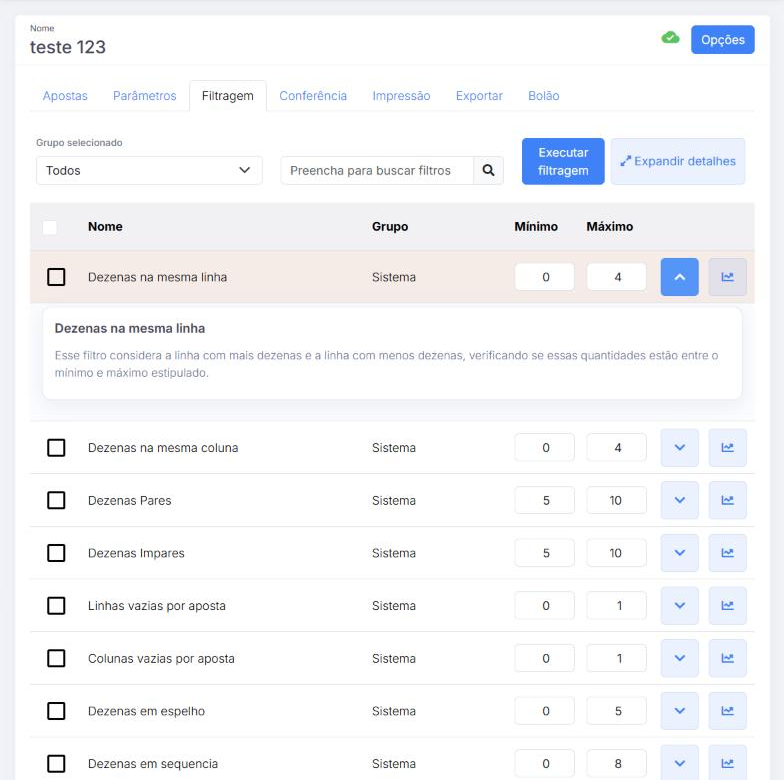Expand details of Dezenas Impares

[x=680, y=553]
